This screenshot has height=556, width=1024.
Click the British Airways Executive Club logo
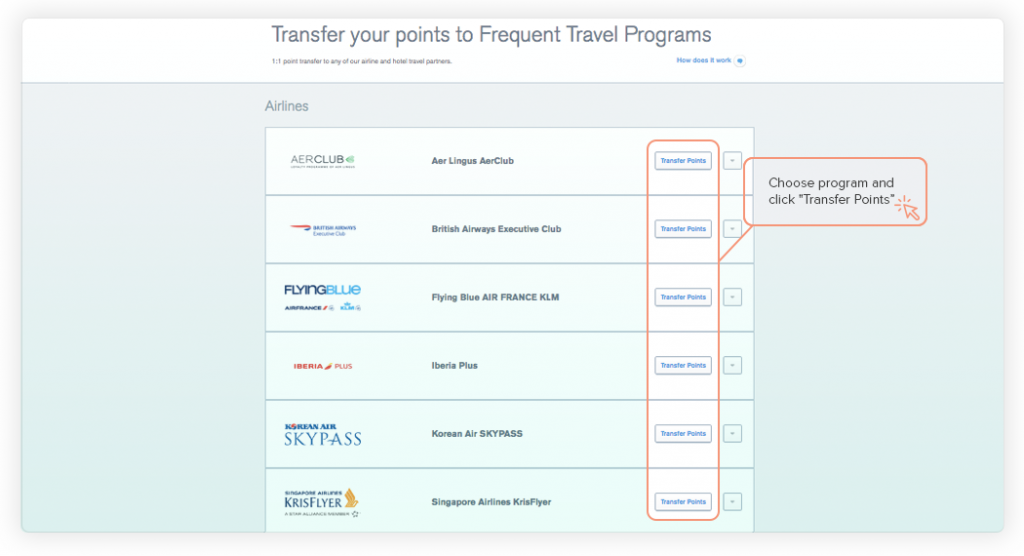point(323,230)
